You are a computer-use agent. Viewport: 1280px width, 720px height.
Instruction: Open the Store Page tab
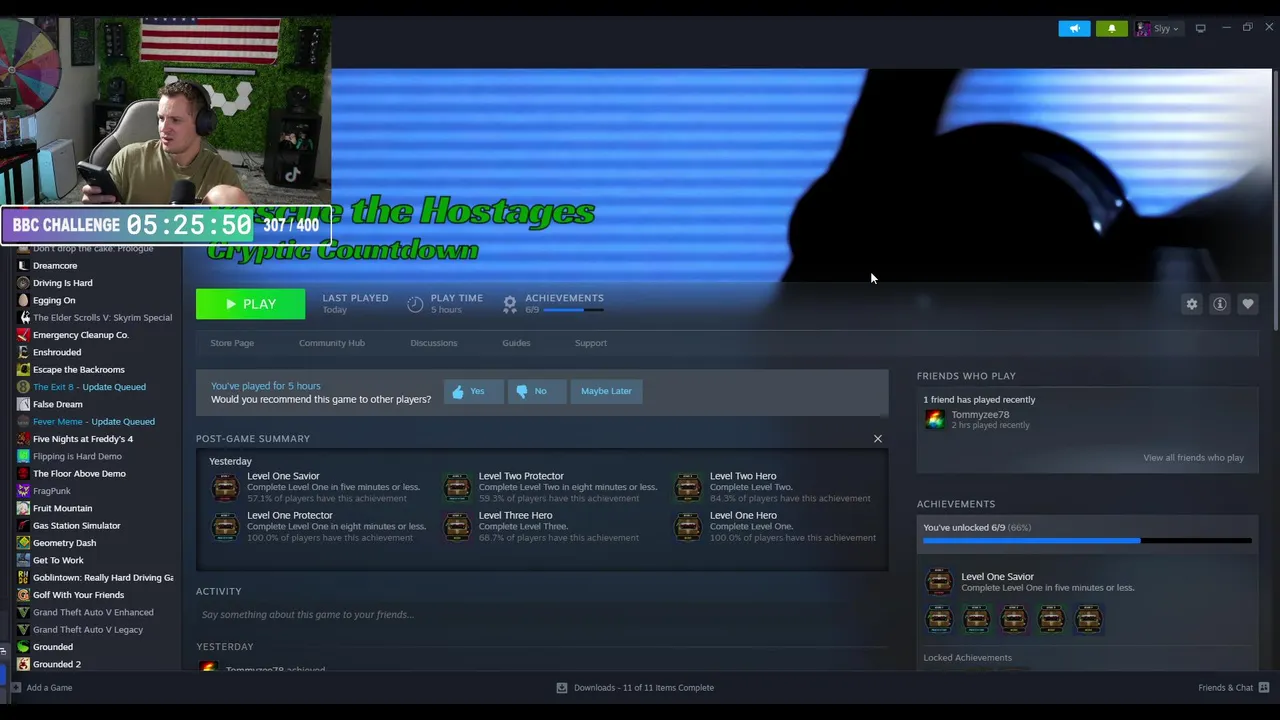(232, 343)
